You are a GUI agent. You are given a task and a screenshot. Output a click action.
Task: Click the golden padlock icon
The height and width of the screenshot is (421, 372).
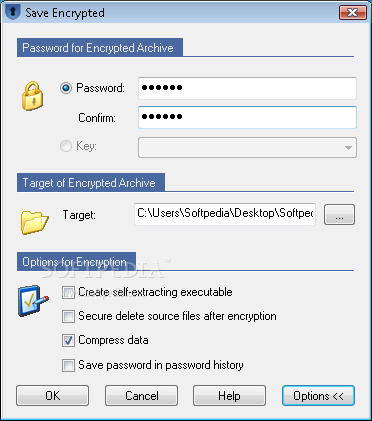coord(32,97)
